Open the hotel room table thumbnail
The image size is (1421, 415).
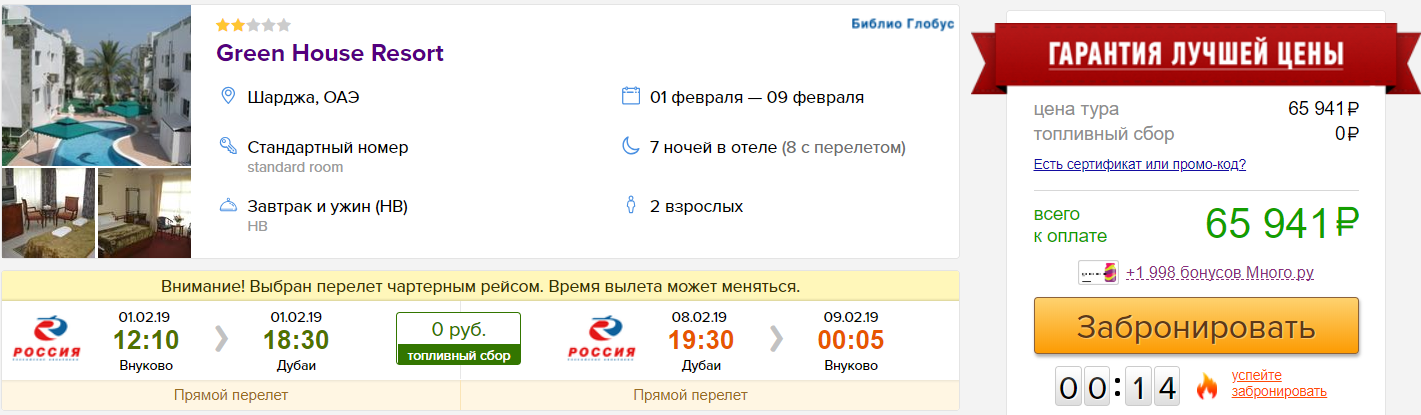pyautogui.click(x=48, y=213)
